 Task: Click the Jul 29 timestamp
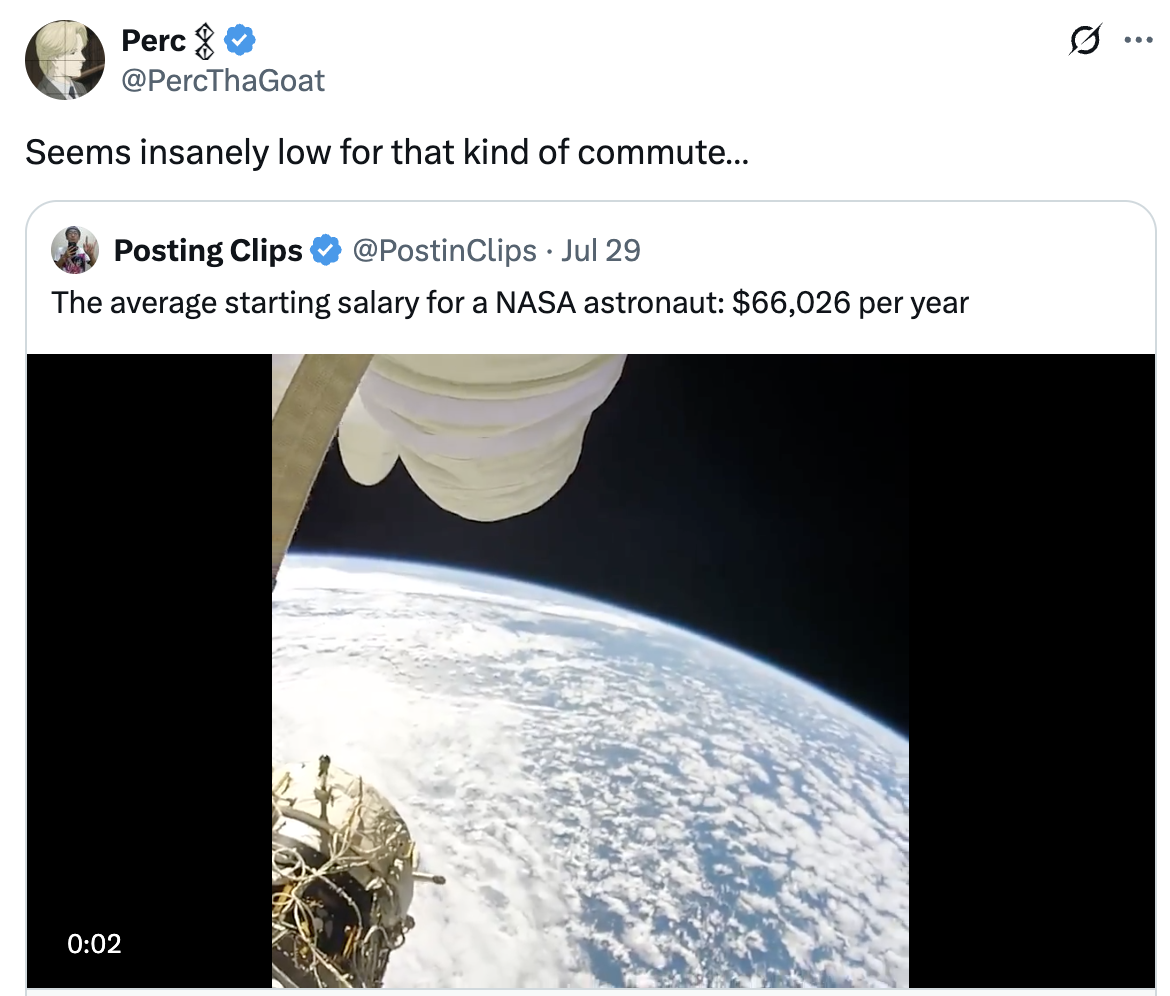coord(601,251)
